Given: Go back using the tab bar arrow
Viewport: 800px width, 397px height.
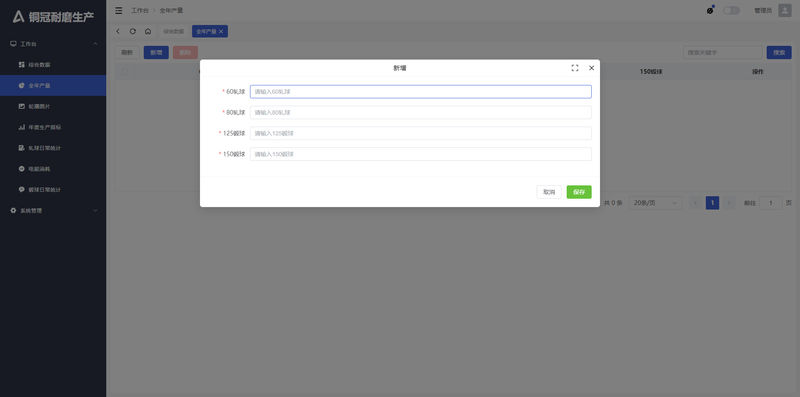Looking at the screenshot, I should (118, 31).
